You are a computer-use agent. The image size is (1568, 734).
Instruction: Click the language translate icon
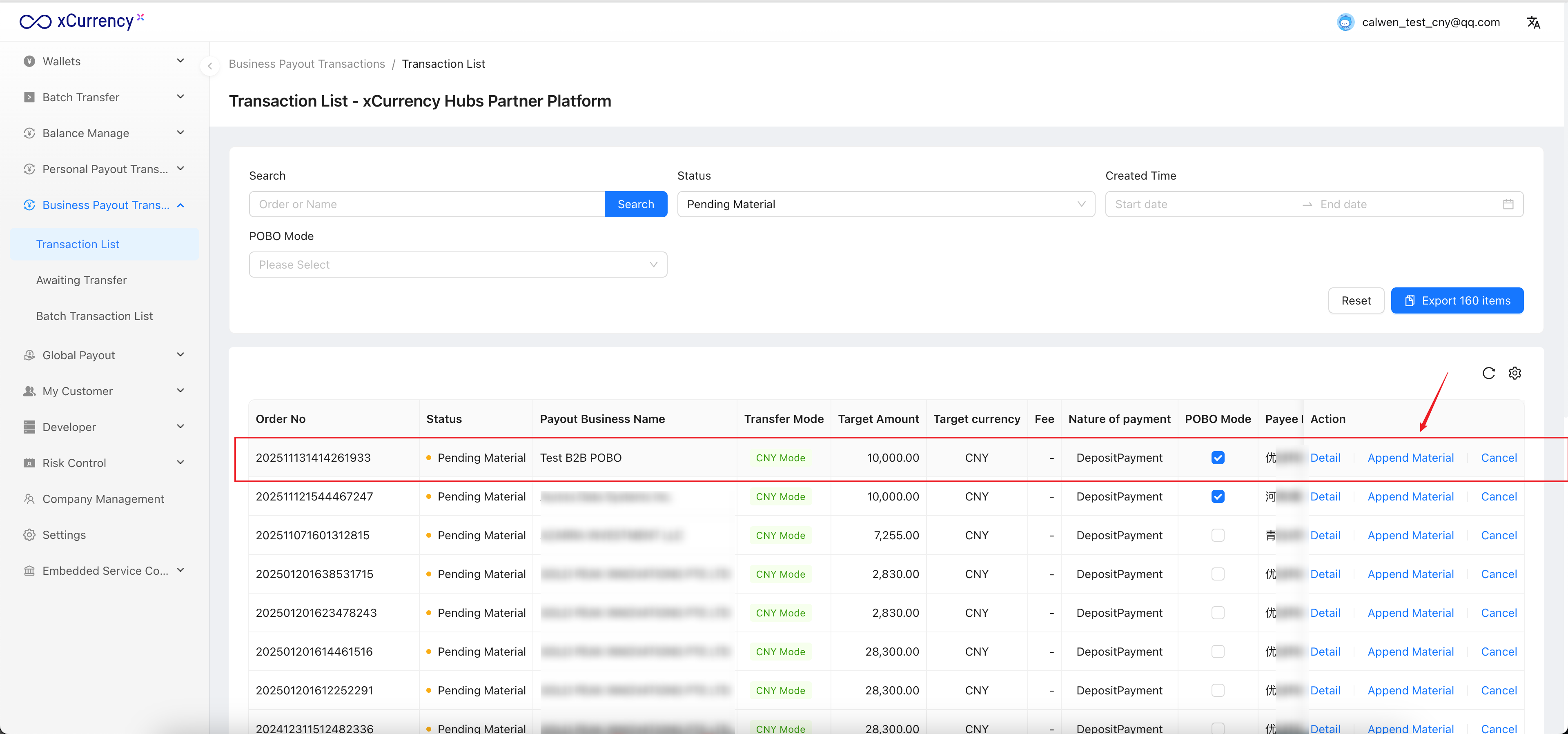(1533, 22)
